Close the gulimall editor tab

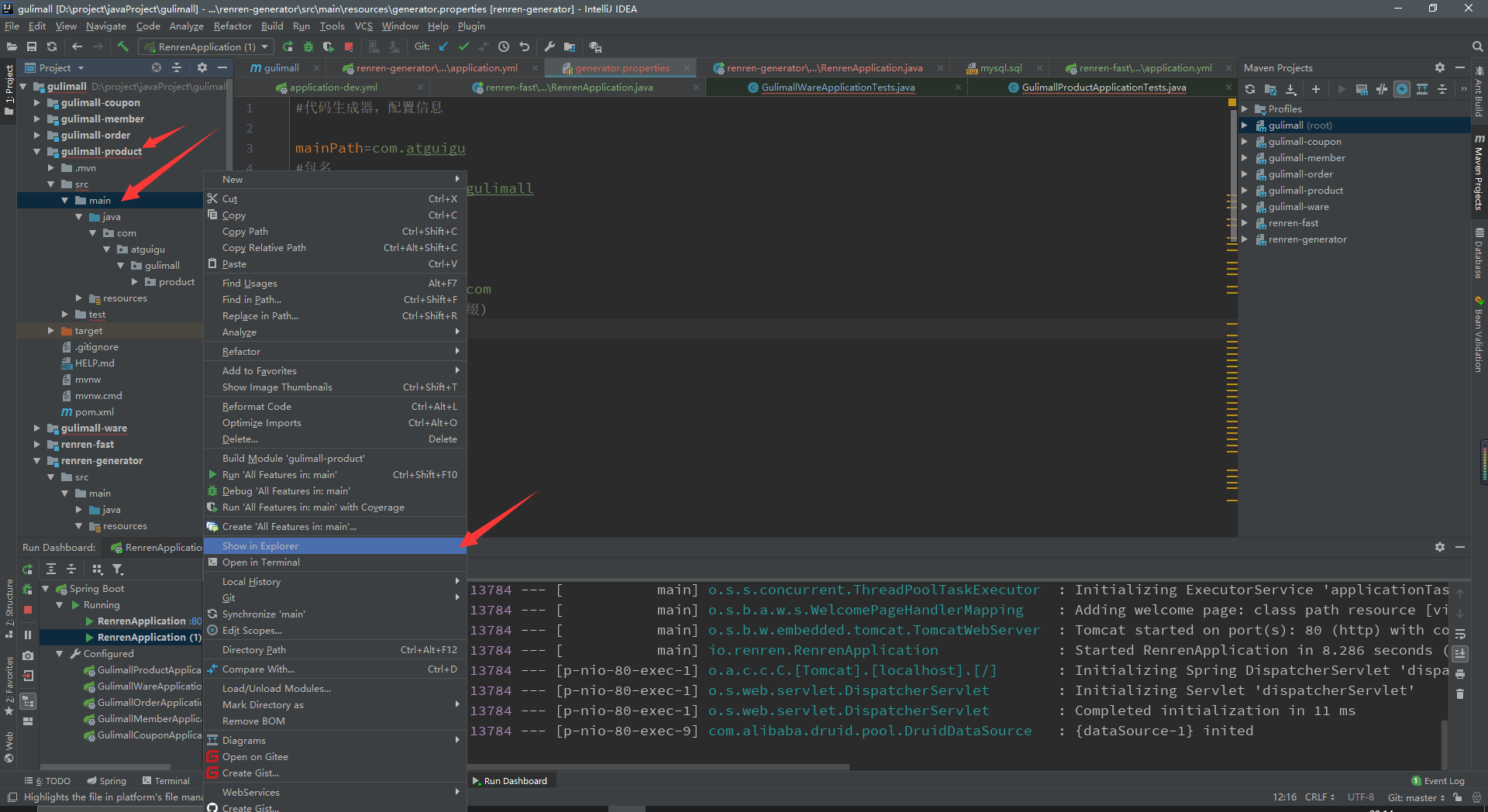[x=318, y=67]
